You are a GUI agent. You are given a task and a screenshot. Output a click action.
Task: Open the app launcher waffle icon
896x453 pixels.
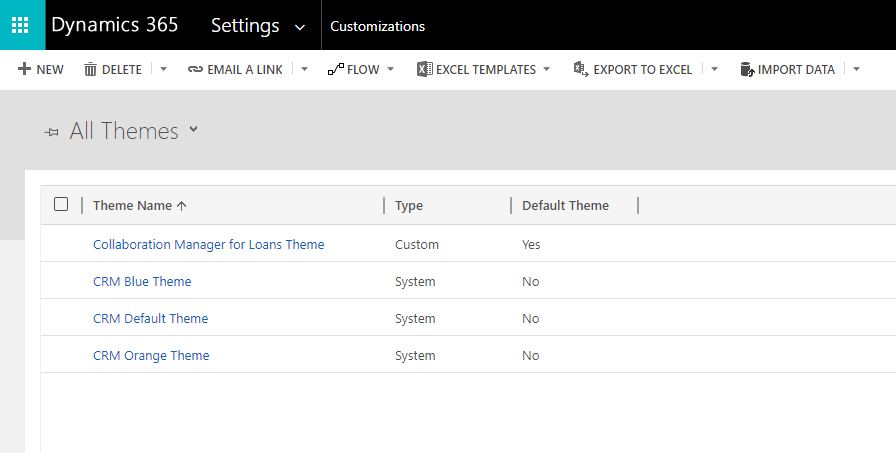(21, 25)
